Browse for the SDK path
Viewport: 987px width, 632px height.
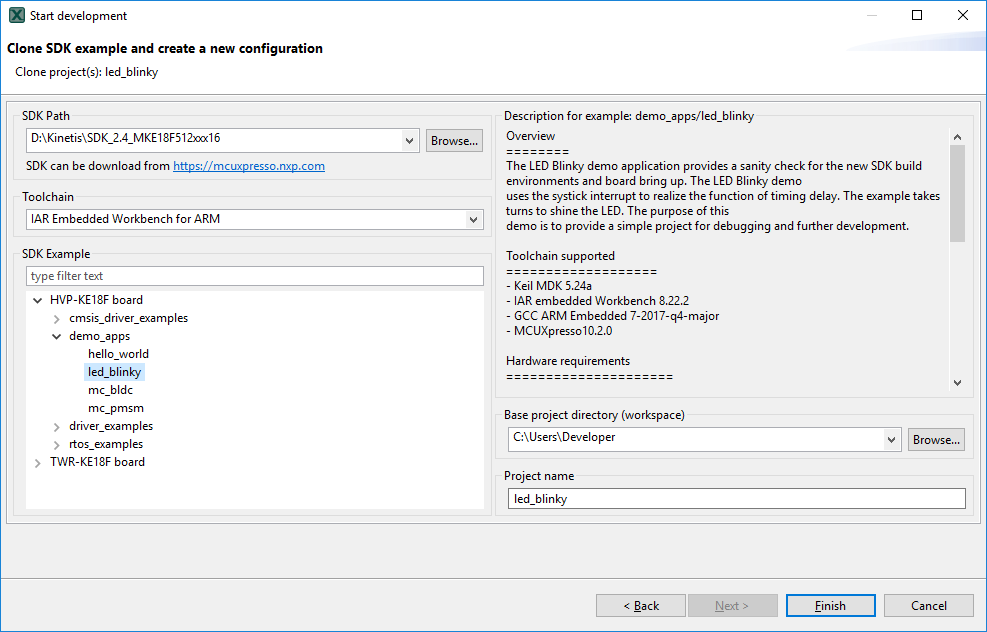click(454, 141)
